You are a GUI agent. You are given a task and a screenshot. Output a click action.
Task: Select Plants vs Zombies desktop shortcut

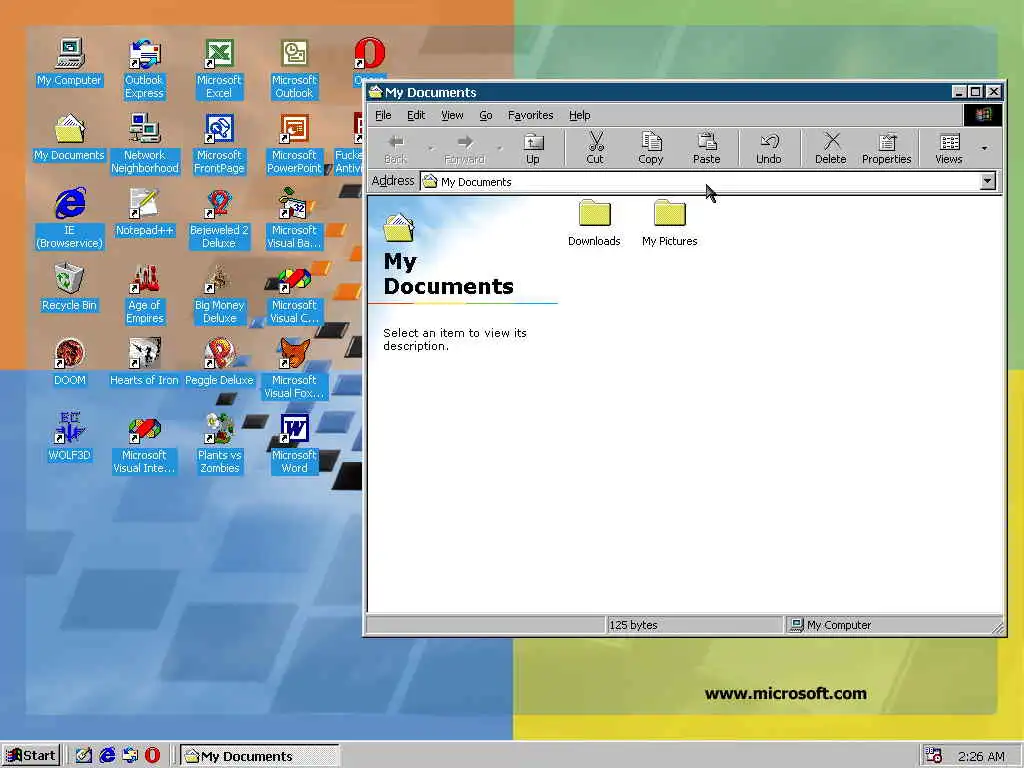[219, 445]
